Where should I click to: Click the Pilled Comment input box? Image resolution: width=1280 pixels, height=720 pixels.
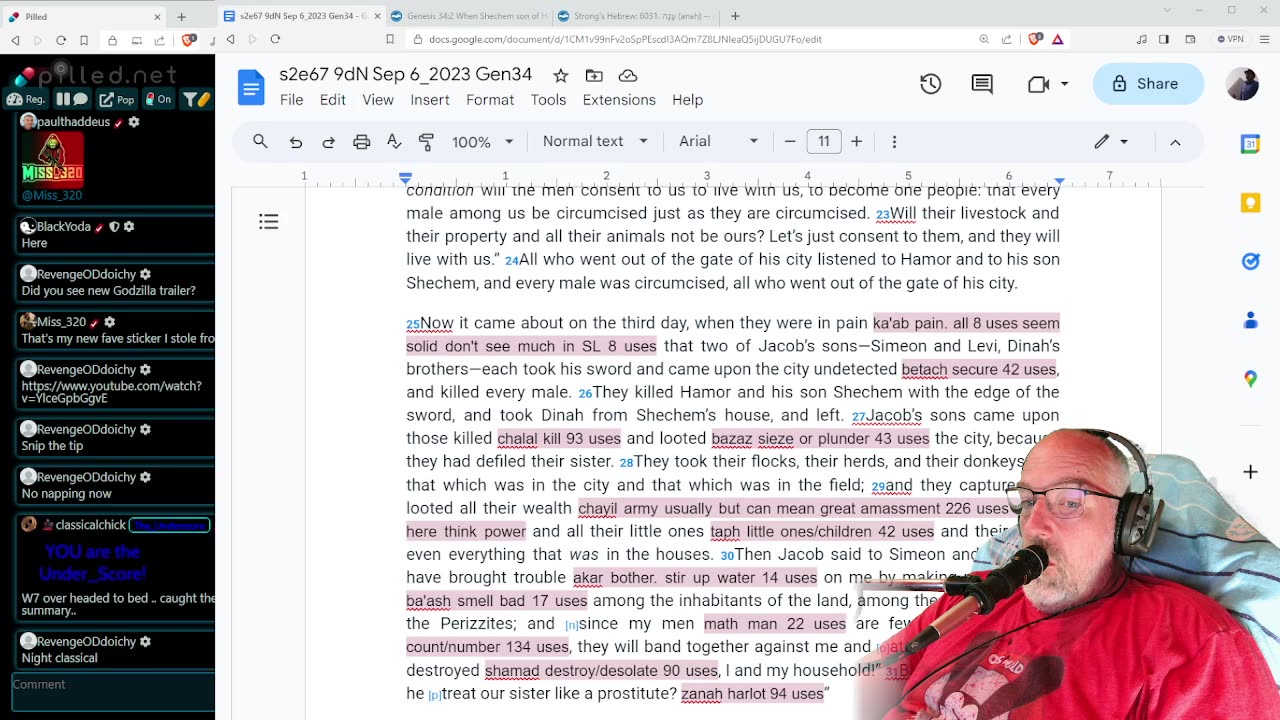tap(112, 692)
